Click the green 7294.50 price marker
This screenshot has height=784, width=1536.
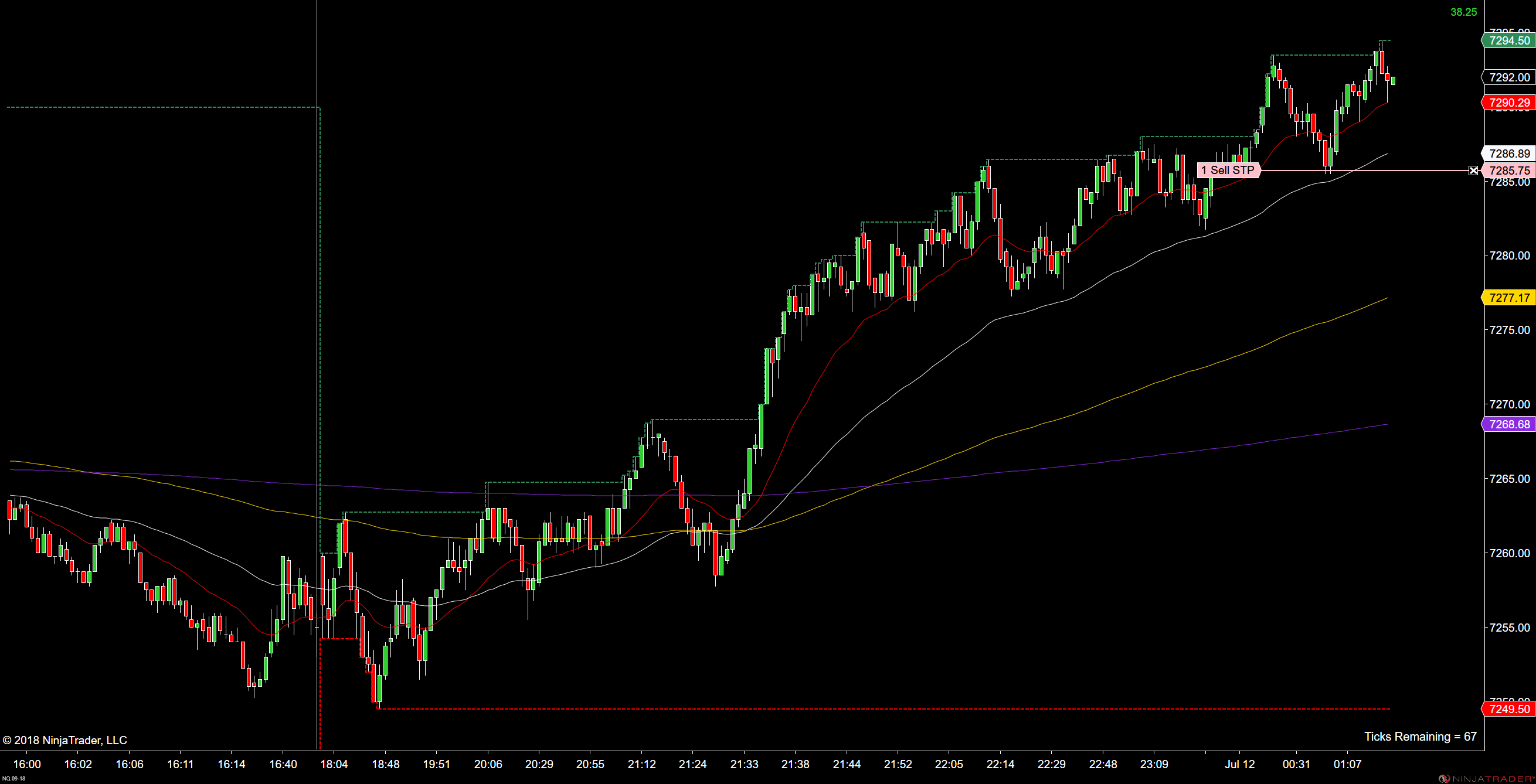tap(1508, 40)
